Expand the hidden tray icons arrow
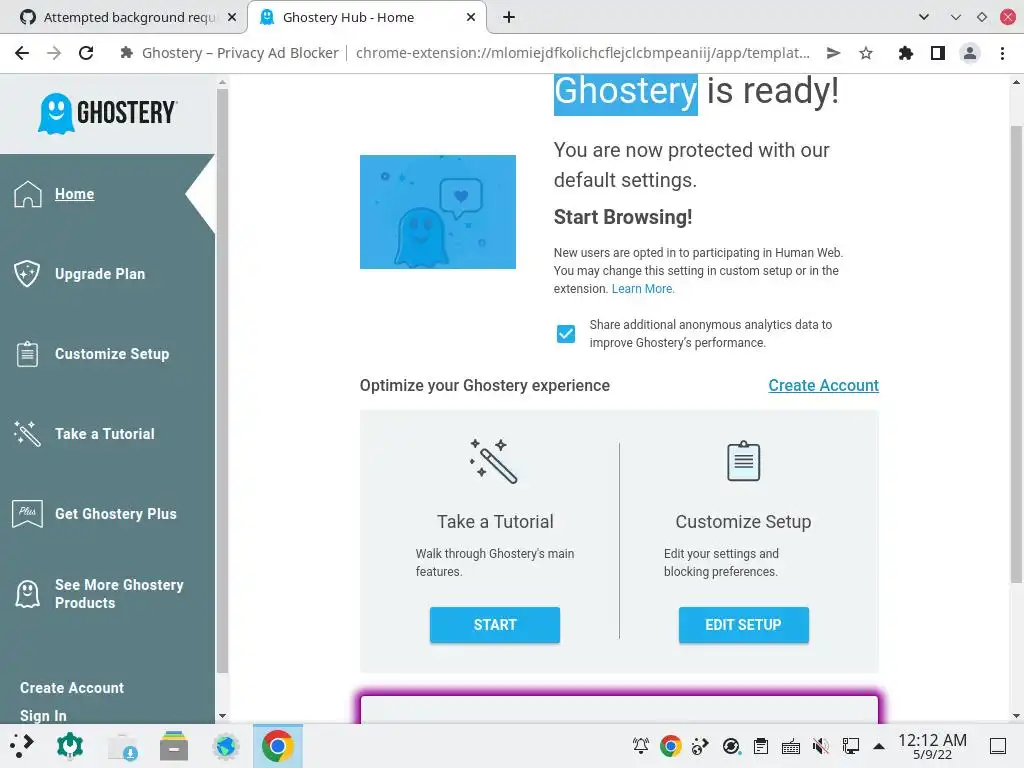Viewport: 1024px width, 768px height. (879, 746)
